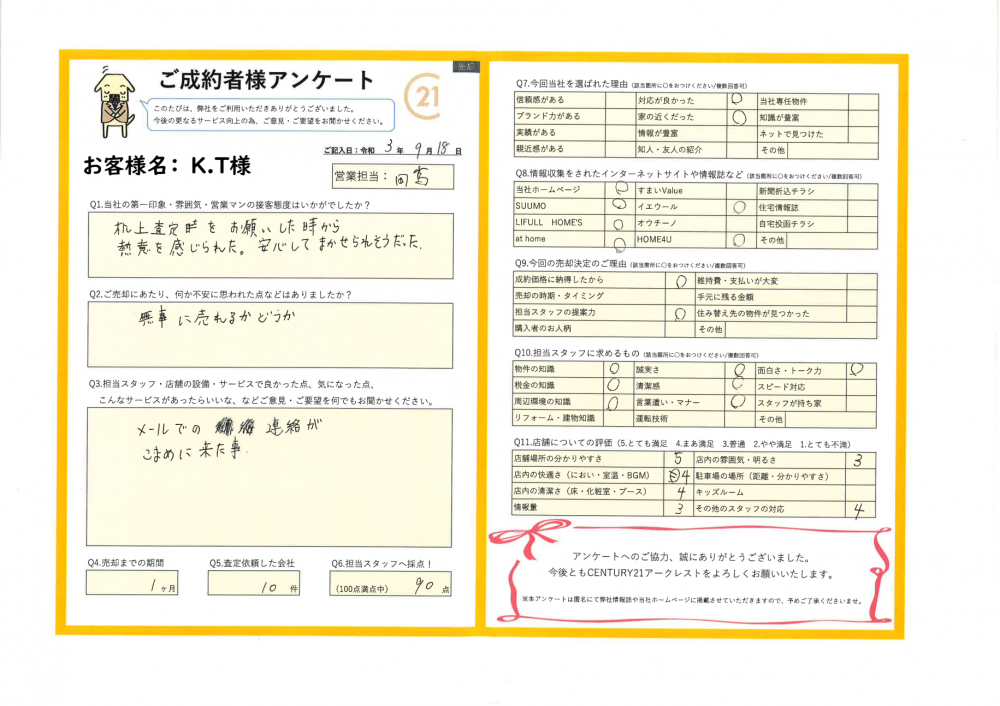Check the empty box for ネットで見つけた
The width and height of the screenshot is (1000, 706).
(863, 134)
